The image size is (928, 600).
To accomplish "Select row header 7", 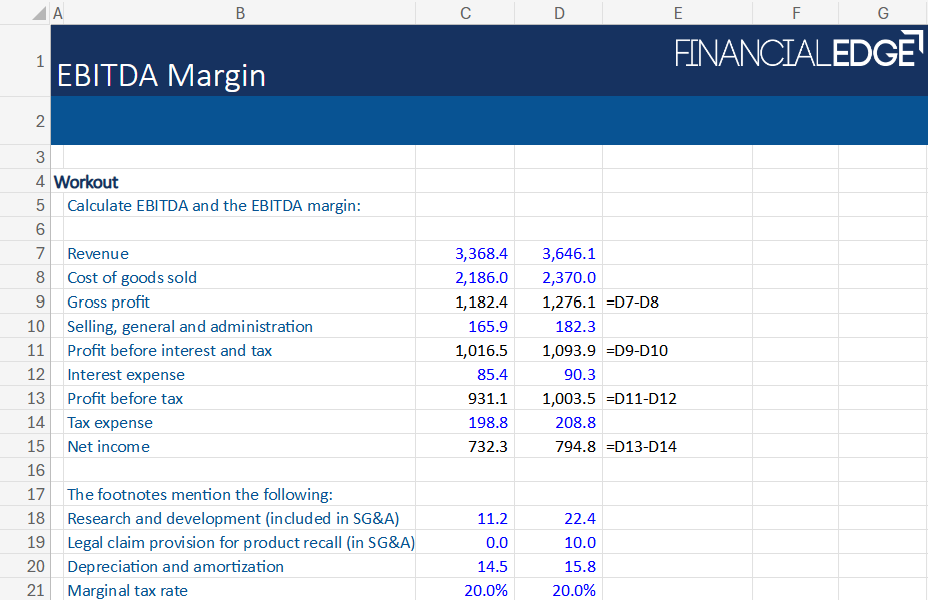I will (40, 253).
